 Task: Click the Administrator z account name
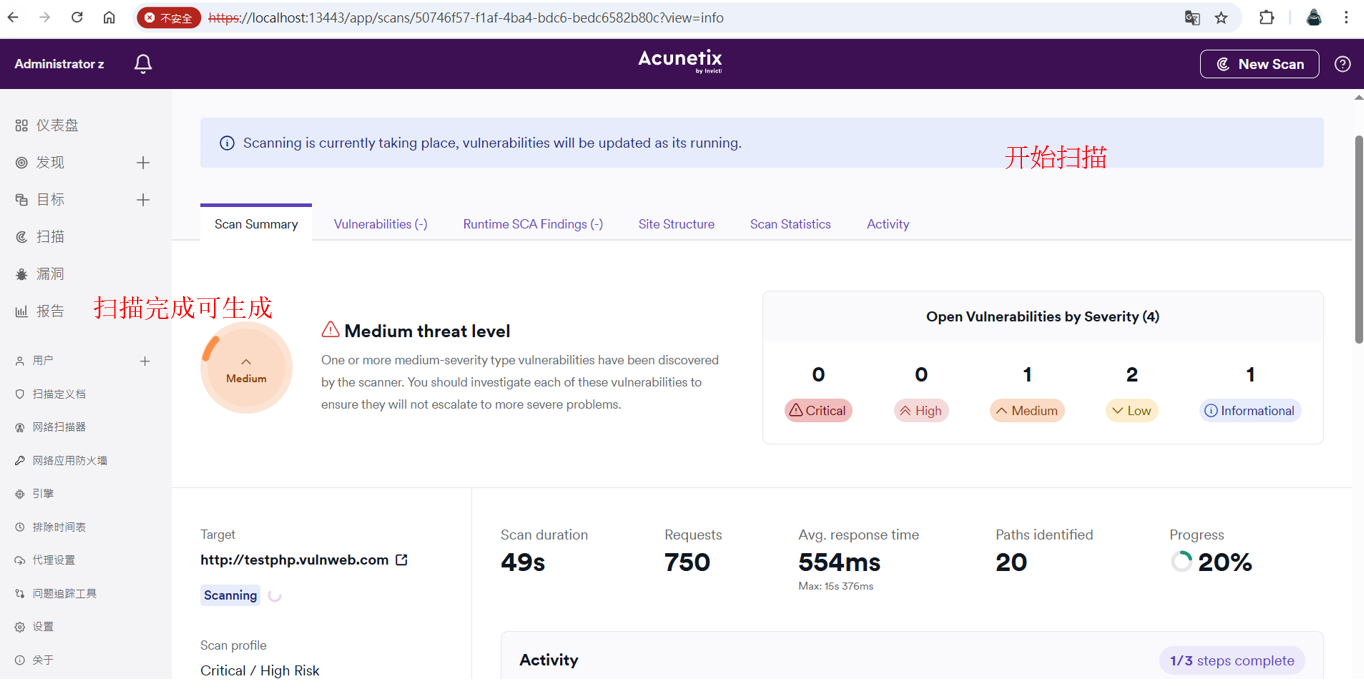[x=59, y=64]
